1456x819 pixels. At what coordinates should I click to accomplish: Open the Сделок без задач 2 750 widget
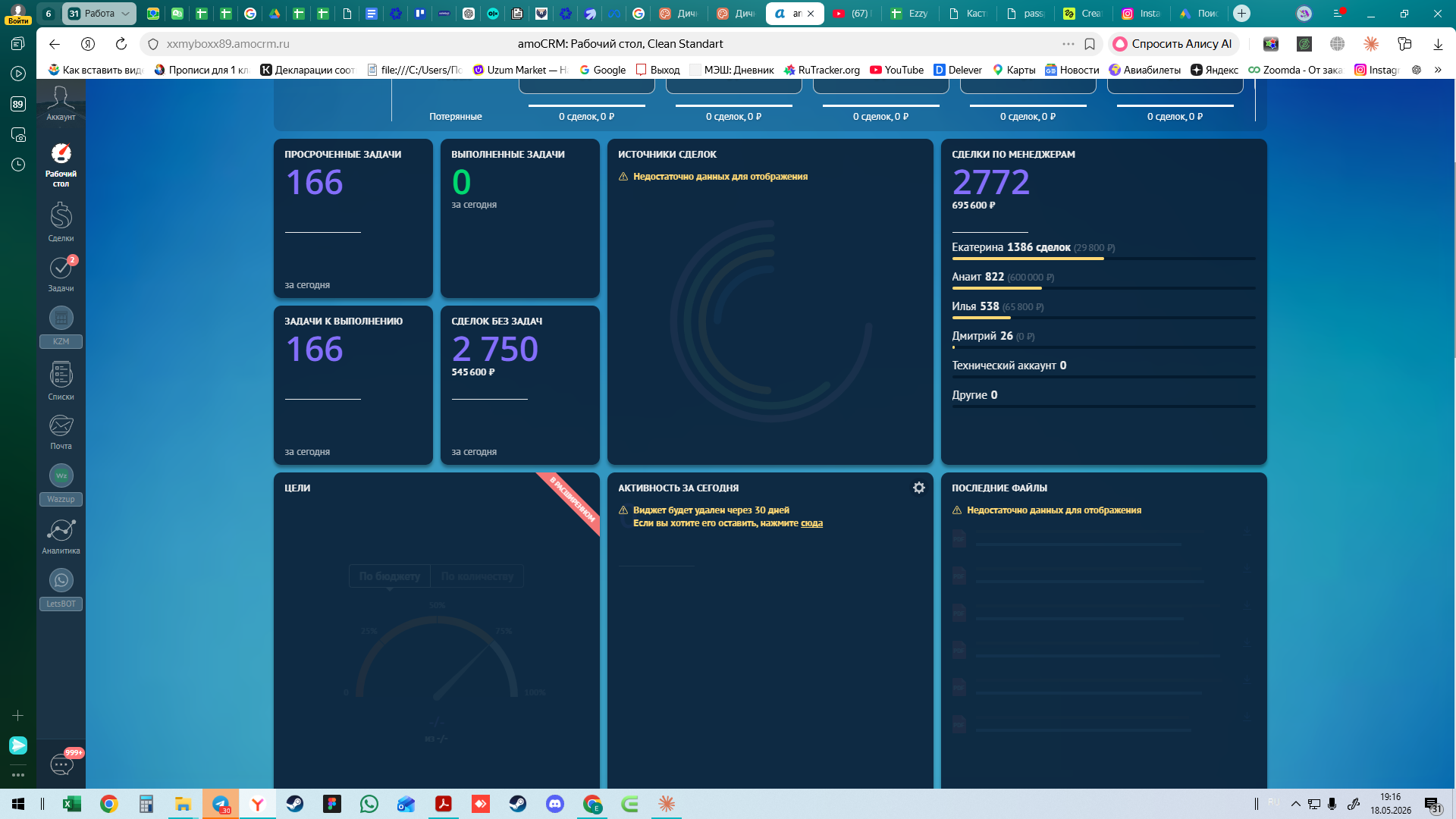coord(519,385)
